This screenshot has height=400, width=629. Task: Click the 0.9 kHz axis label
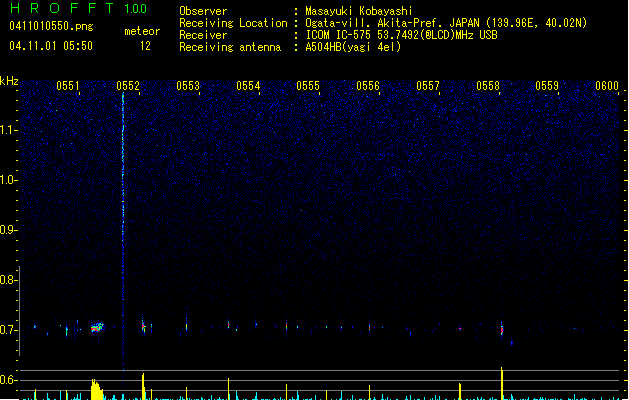tap(8, 230)
